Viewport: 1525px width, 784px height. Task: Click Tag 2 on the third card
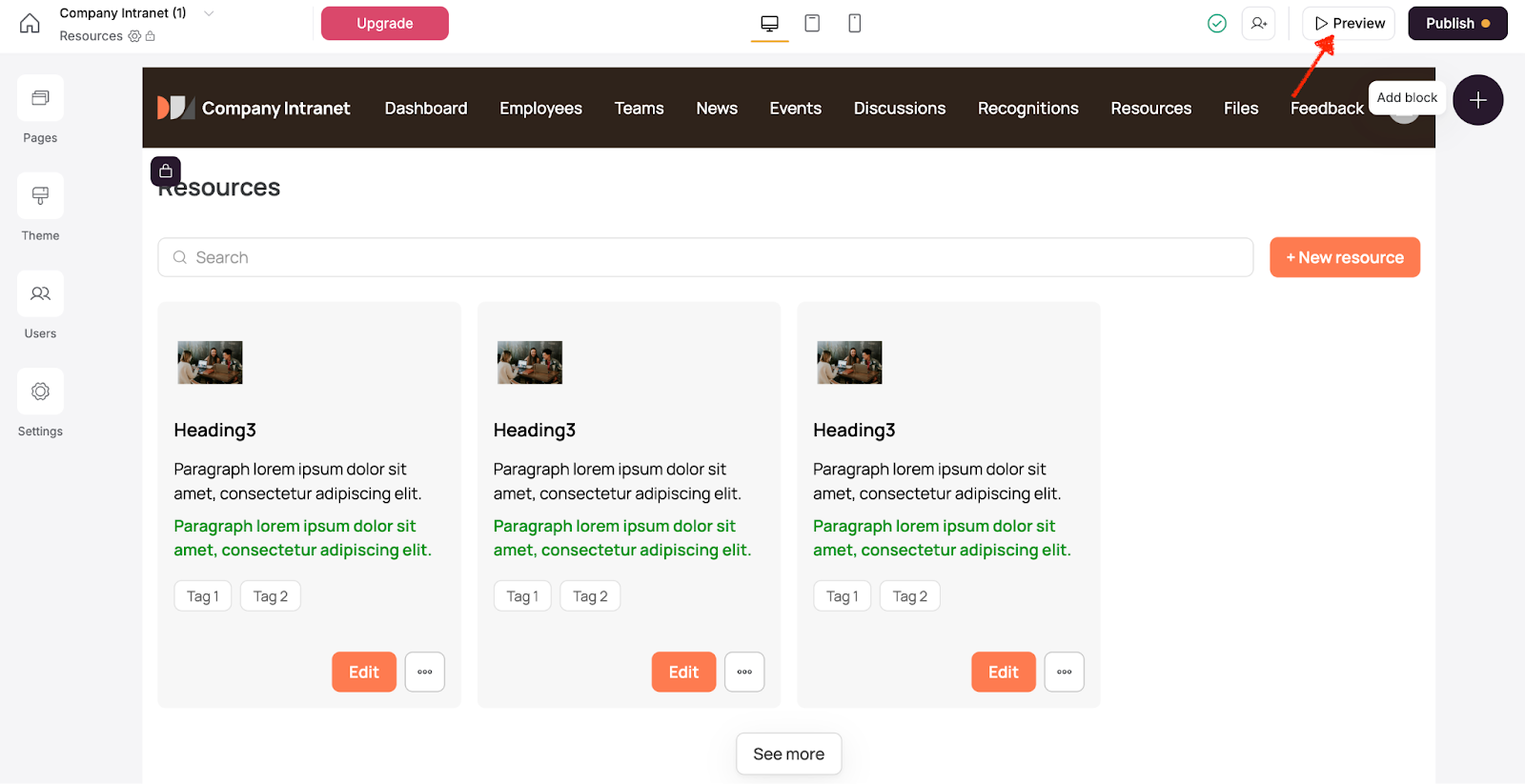pos(910,596)
